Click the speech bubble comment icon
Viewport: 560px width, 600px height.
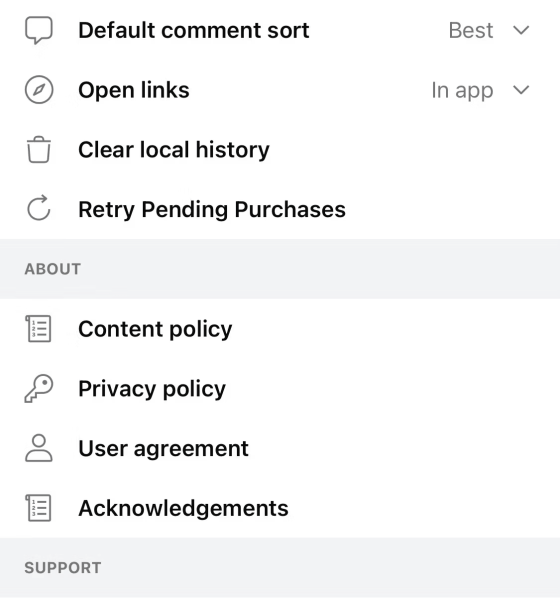pyautogui.click(x=39, y=30)
